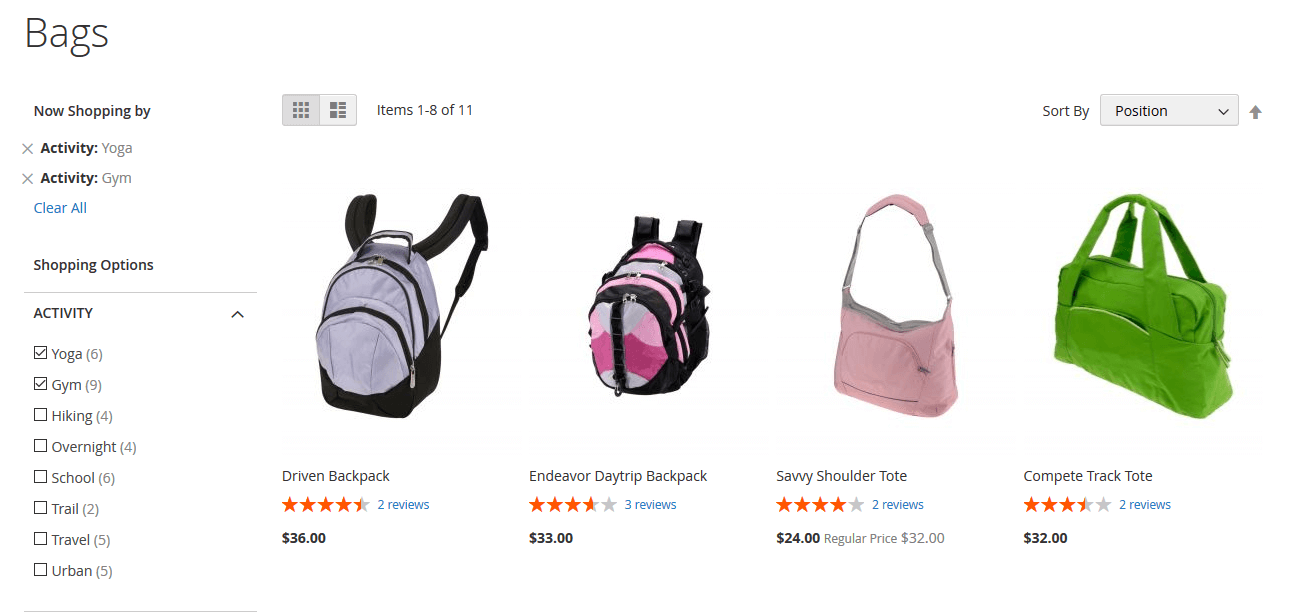Uncheck the Yoga activity checkbox
The height and width of the screenshot is (613, 1300).
(40, 353)
